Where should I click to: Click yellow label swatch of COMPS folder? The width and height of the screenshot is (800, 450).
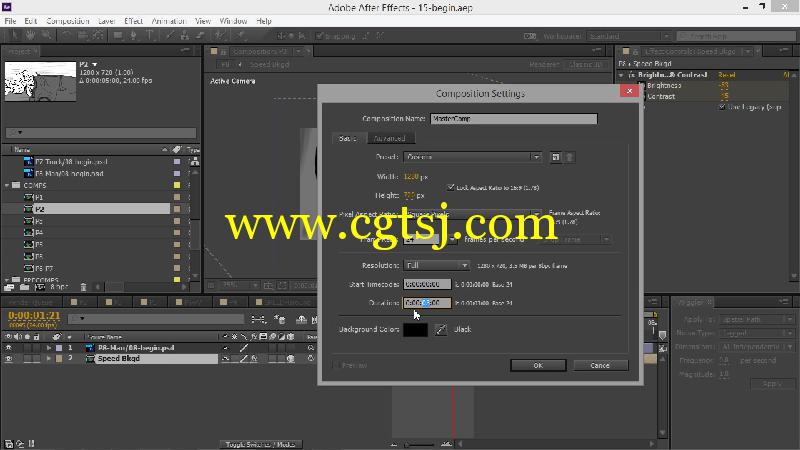[x=177, y=185]
